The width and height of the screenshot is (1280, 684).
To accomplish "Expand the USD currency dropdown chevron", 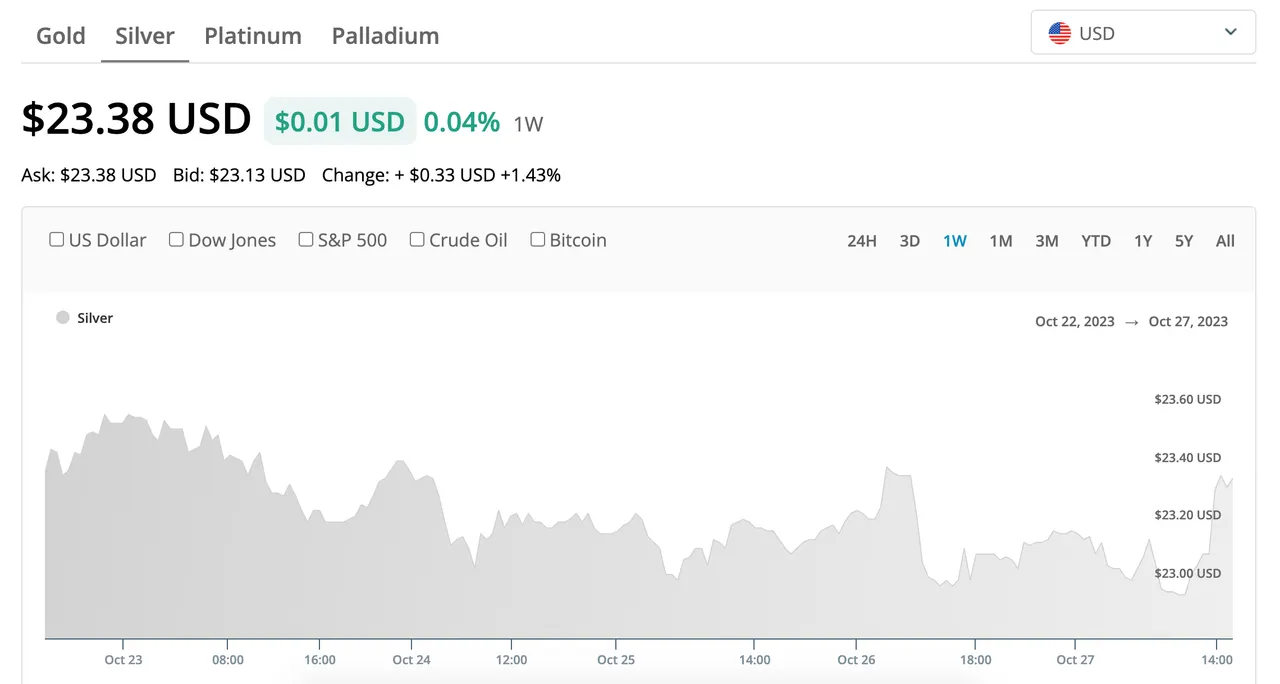I will coord(1231,33).
